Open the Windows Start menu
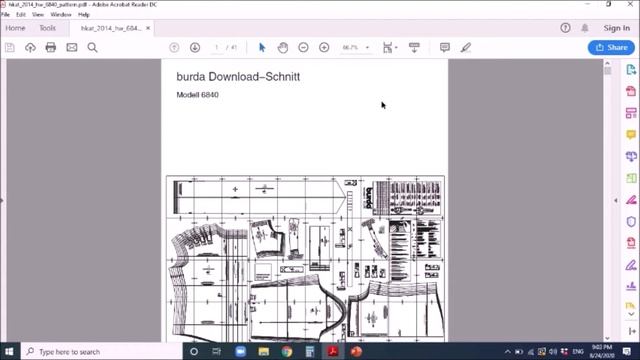Image resolution: width=640 pixels, height=360 pixels. [x=9, y=351]
